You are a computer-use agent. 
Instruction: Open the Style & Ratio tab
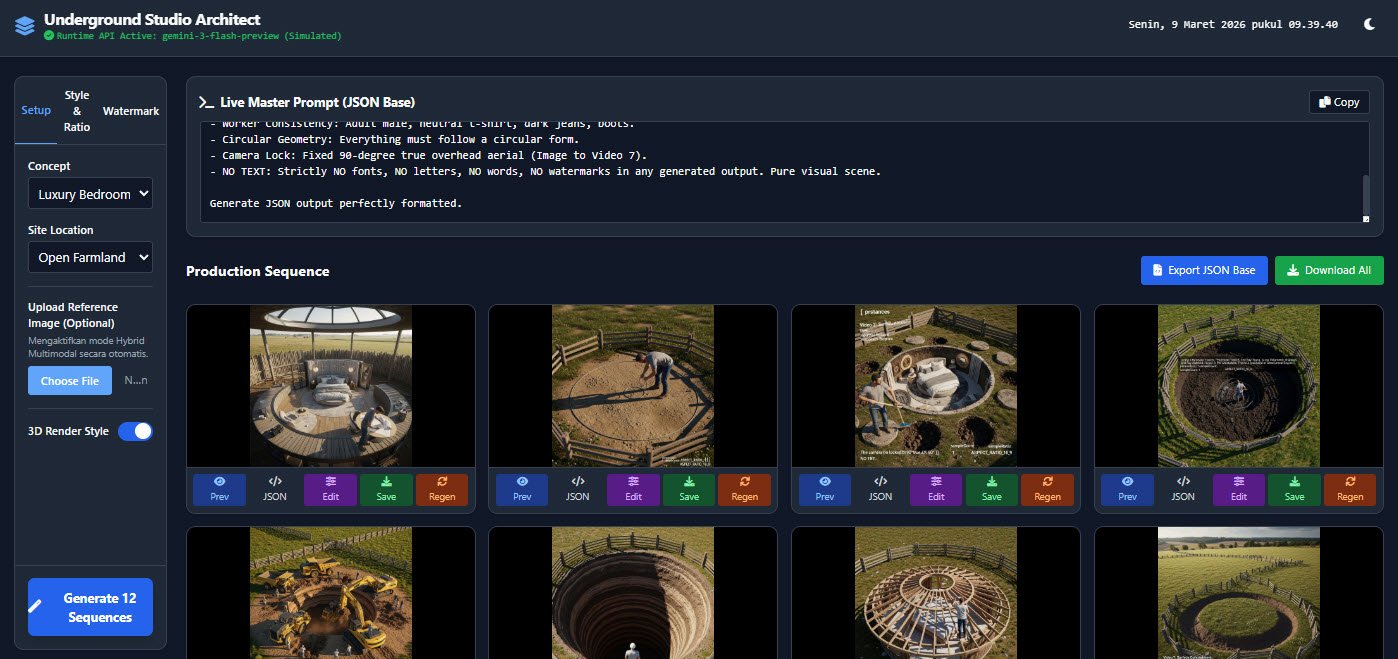[x=77, y=111]
